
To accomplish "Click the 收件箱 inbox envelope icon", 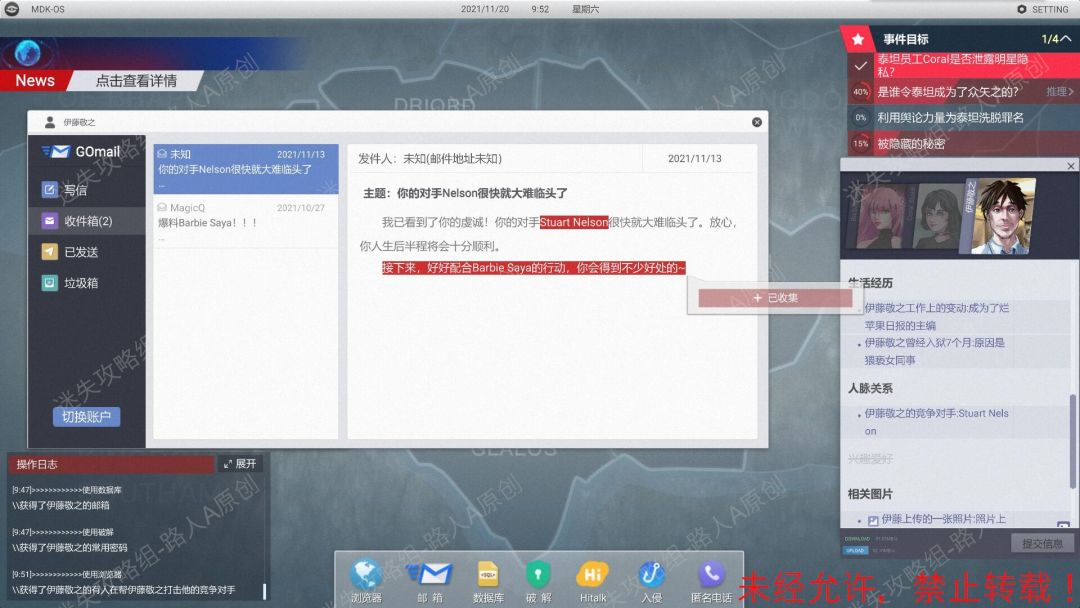I will click(49, 220).
